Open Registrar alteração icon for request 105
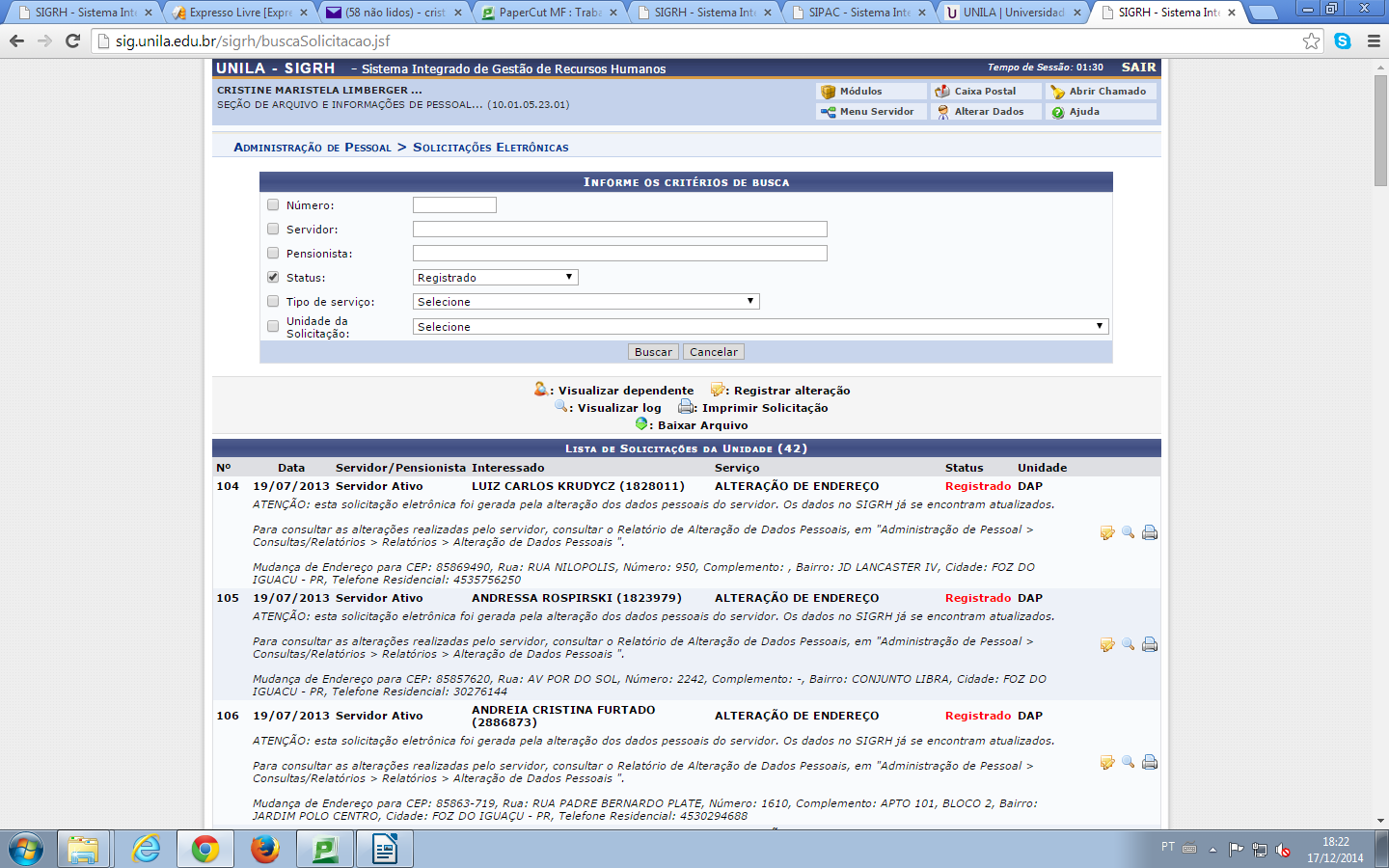The width and height of the screenshot is (1389, 868). click(x=1107, y=644)
